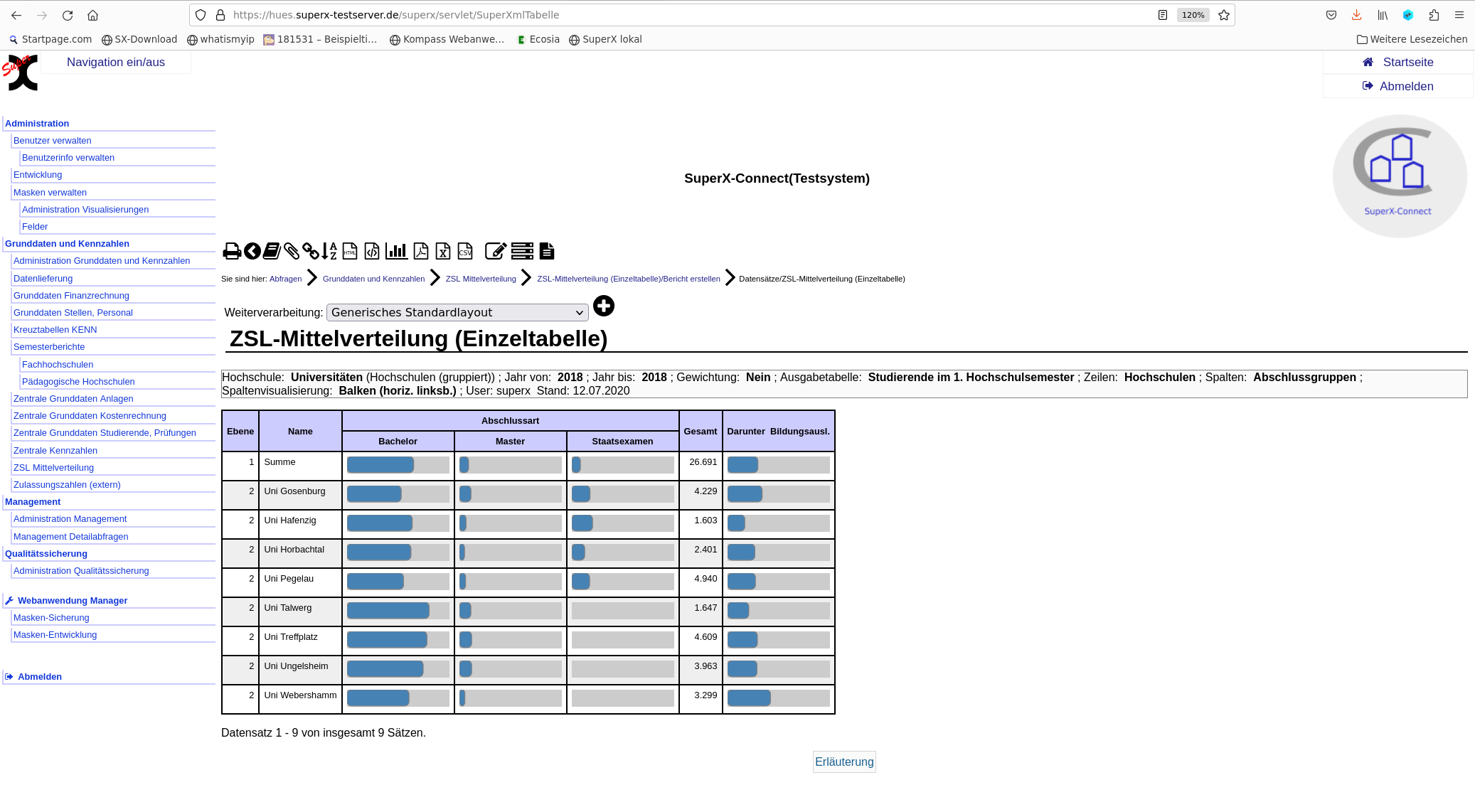The height and width of the screenshot is (812, 1475).
Task: Click the back arrow circle icon
Action: (x=252, y=251)
